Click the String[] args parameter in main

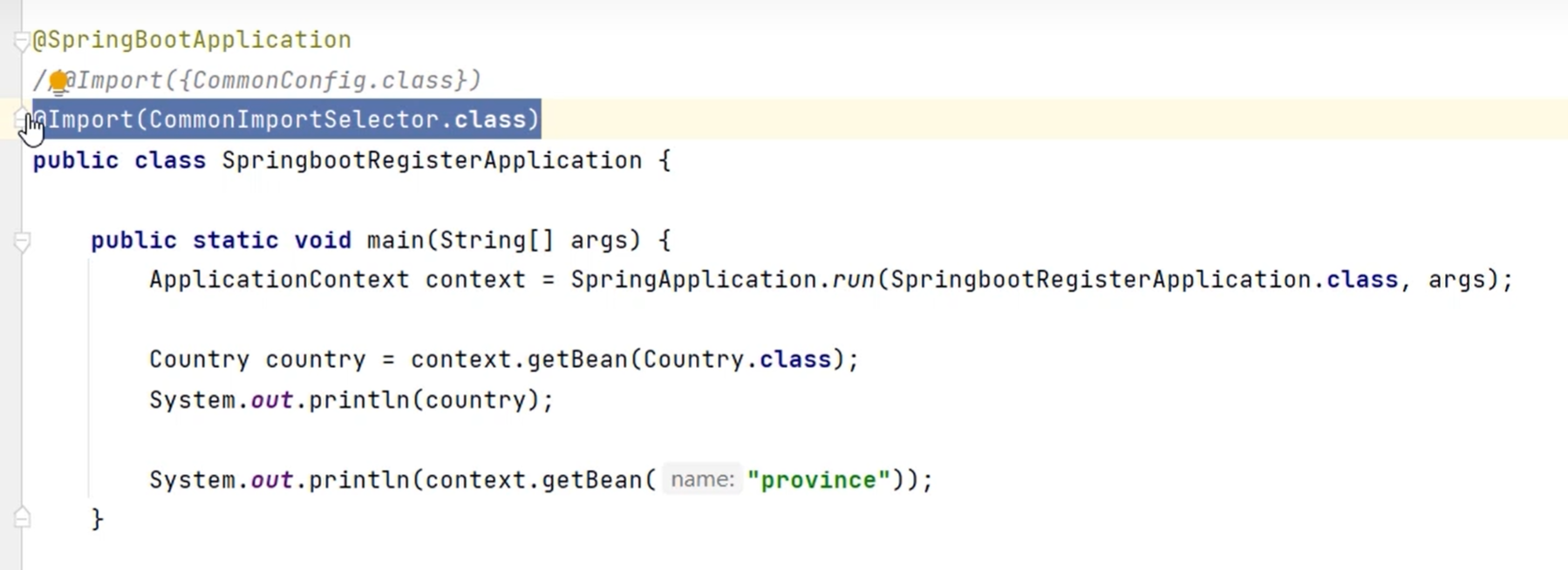click(539, 241)
